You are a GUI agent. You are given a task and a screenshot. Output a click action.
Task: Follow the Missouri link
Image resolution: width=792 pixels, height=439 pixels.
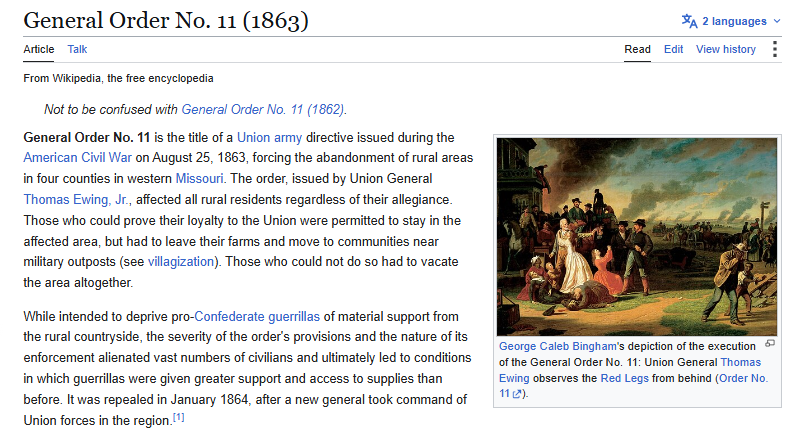(x=199, y=178)
